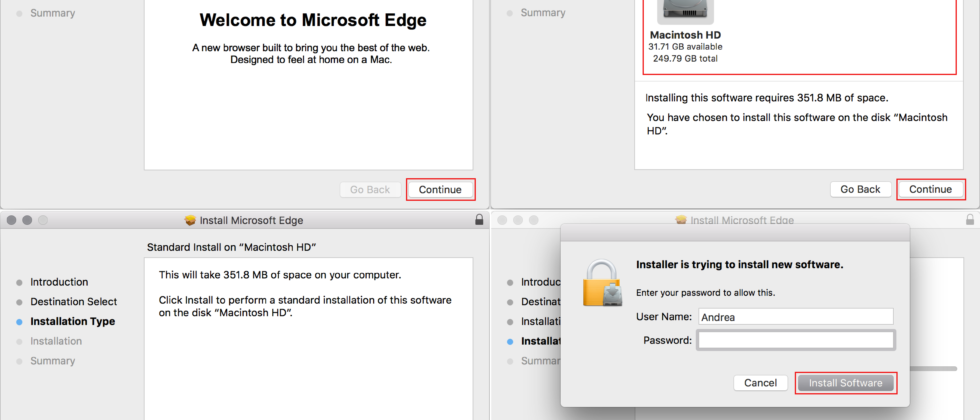Select the highlighted Installation Type step

pos(72,321)
